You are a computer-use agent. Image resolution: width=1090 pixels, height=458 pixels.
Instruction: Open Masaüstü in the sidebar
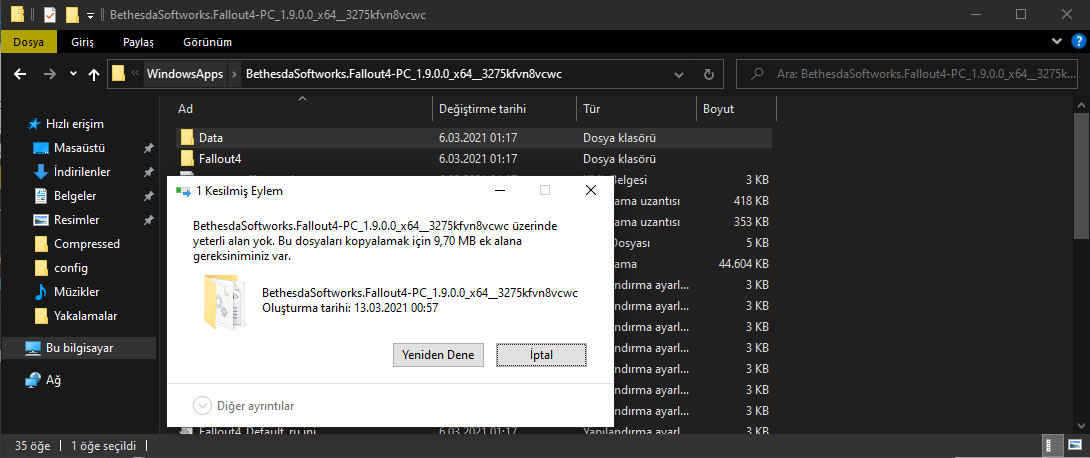(x=79, y=148)
